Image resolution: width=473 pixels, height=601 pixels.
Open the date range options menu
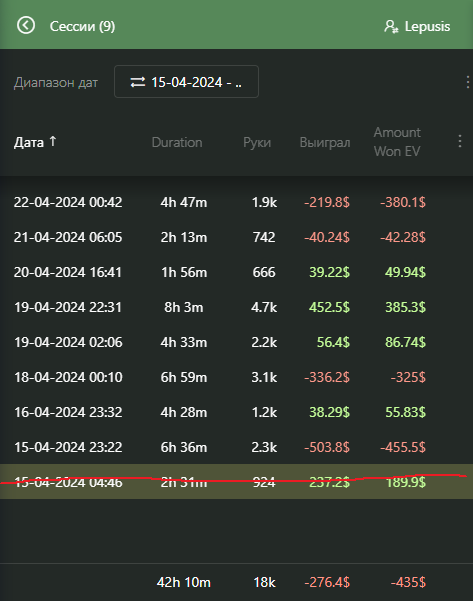467,82
